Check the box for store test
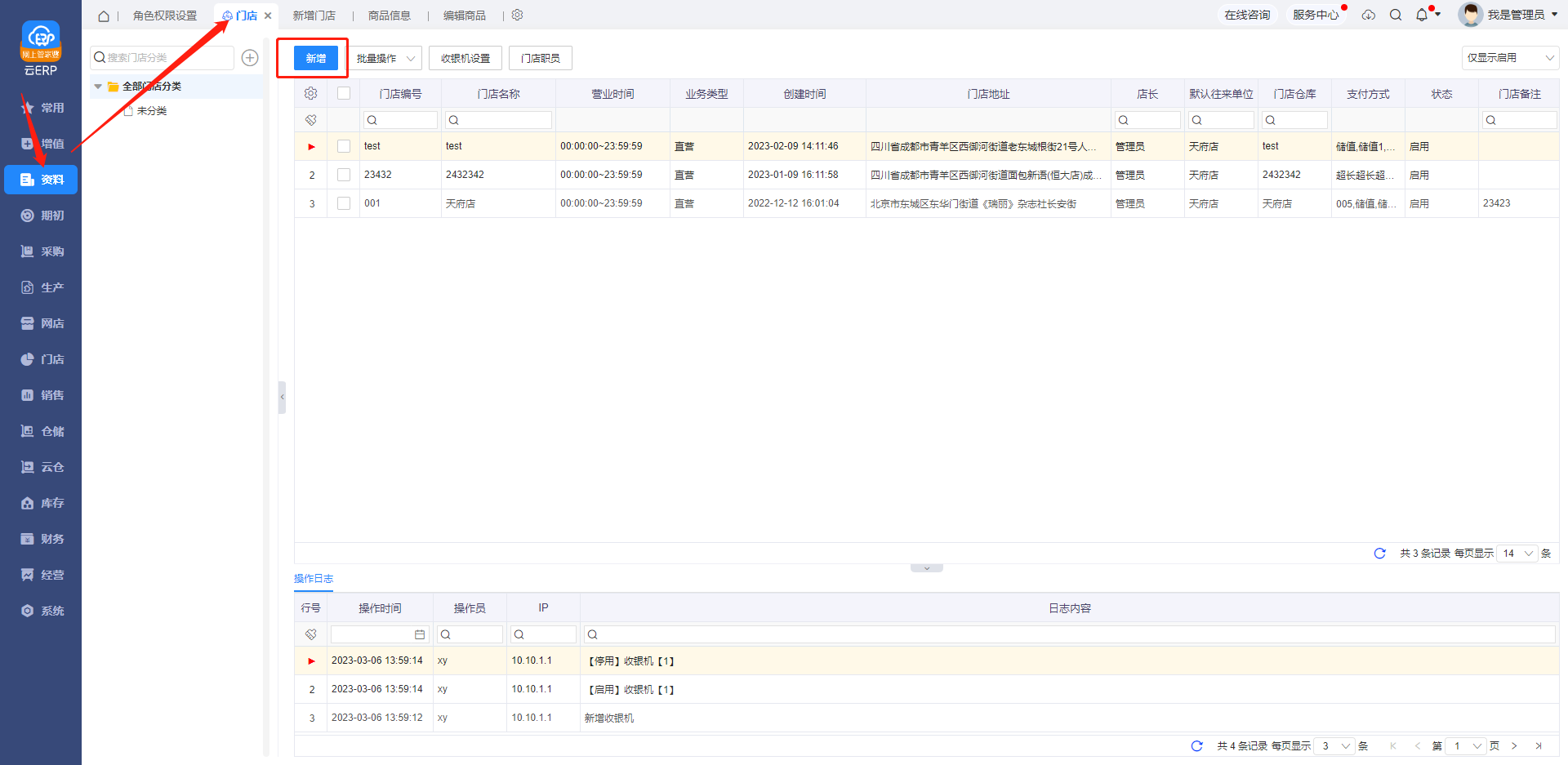1568x765 pixels. [x=344, y=146]
